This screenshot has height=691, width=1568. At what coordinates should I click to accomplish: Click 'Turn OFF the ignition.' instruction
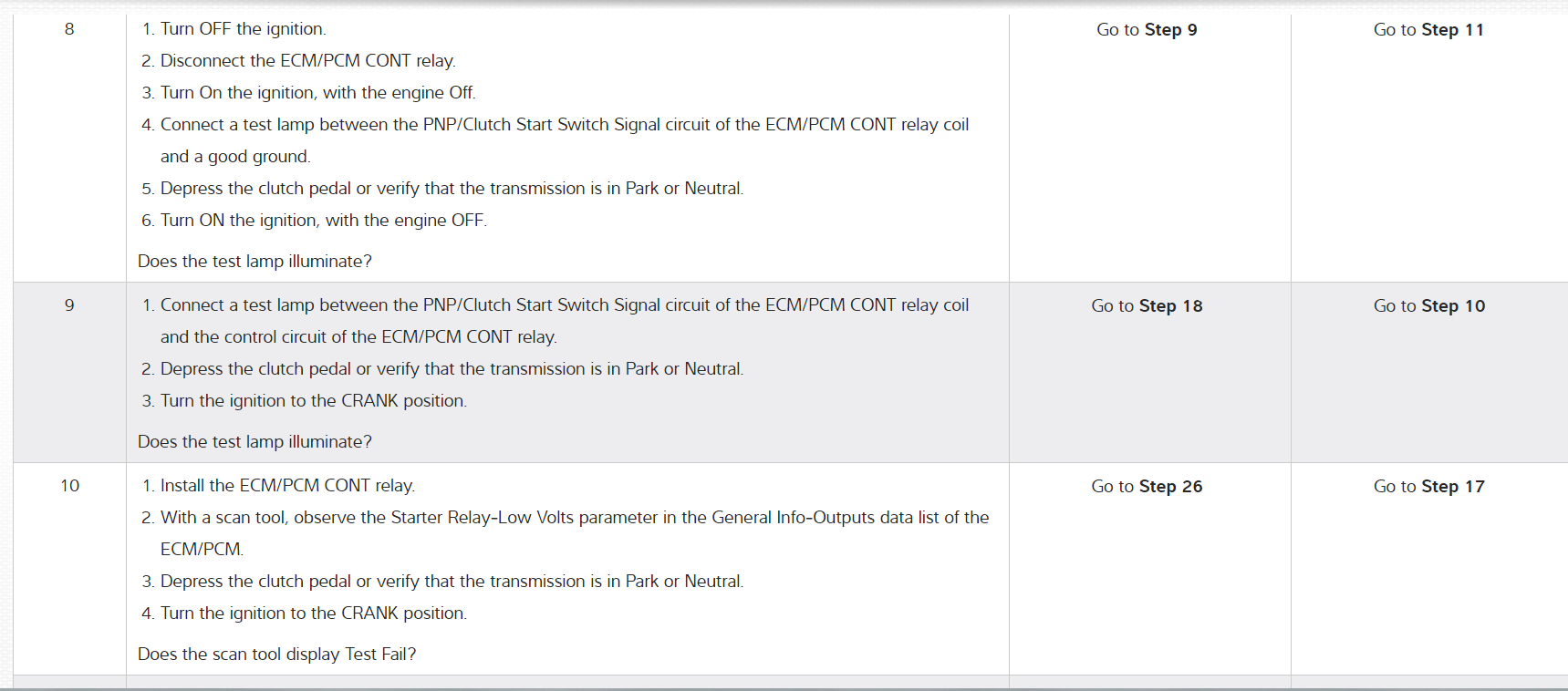tap(243, 29)
